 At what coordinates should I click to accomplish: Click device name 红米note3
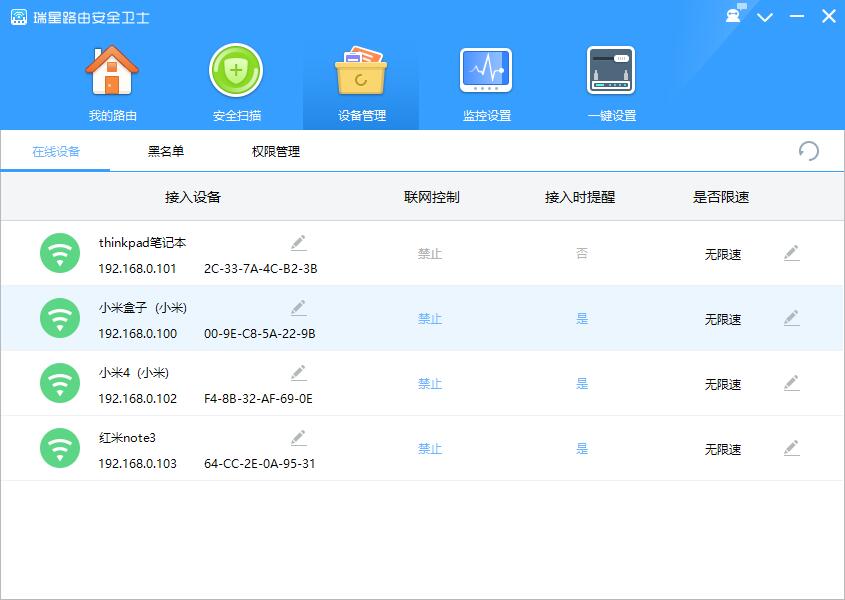(x=127, y=438)
